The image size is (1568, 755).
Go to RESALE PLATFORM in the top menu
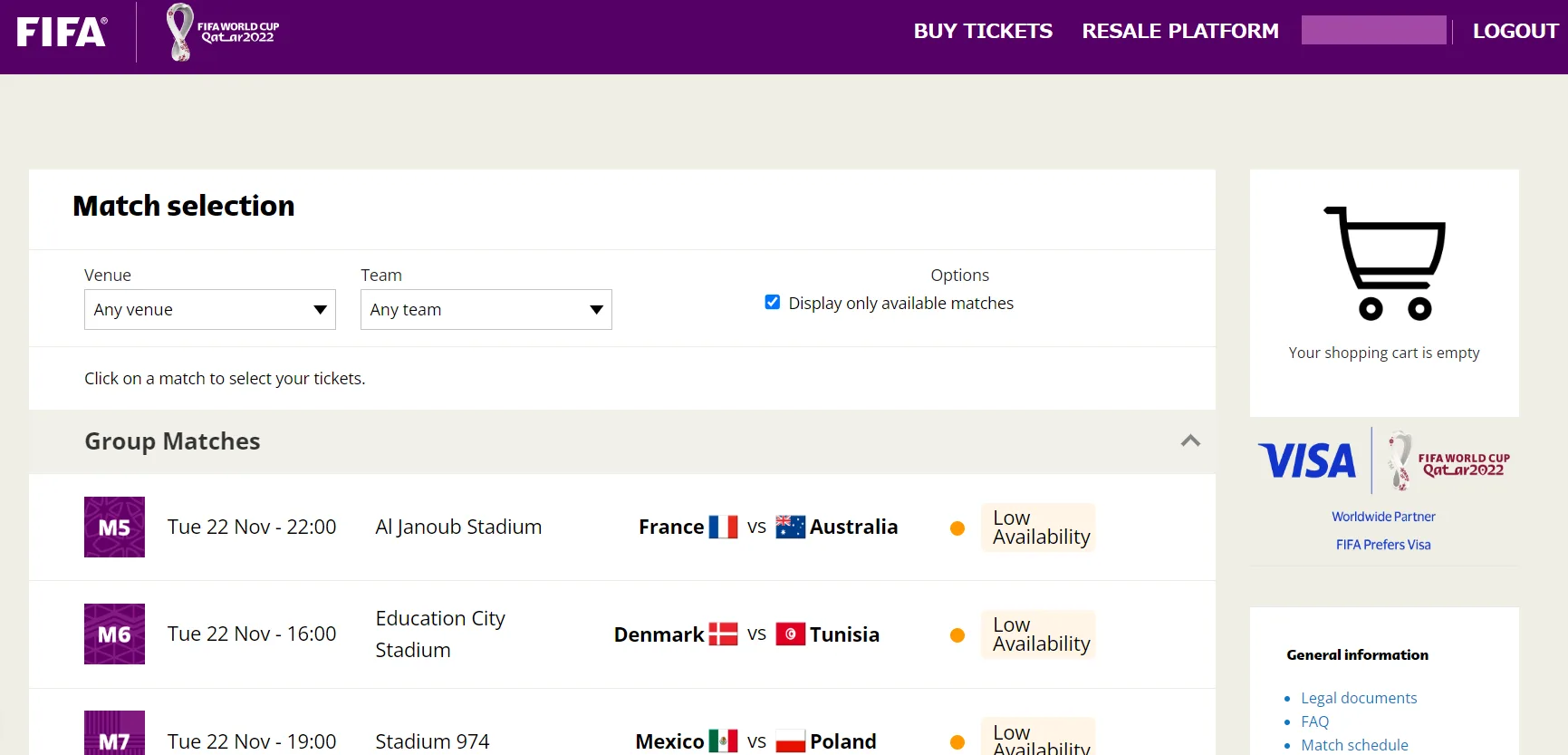click(1179, 31)
